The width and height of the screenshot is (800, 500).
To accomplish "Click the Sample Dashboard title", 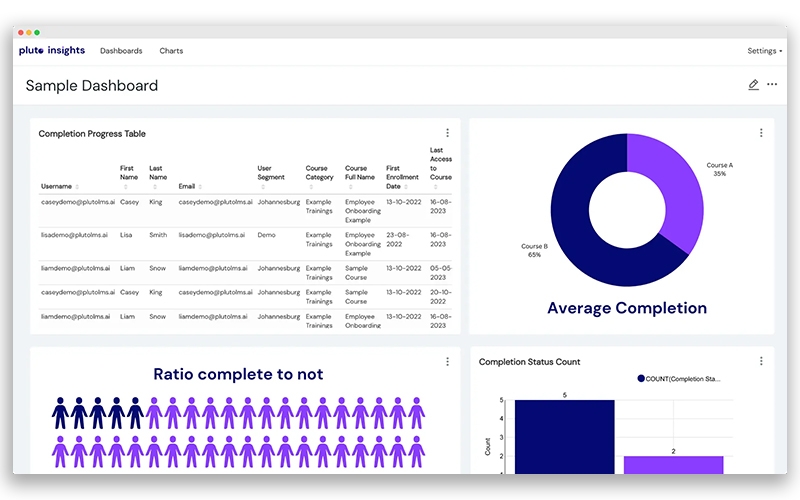I will tap(92, 86).
